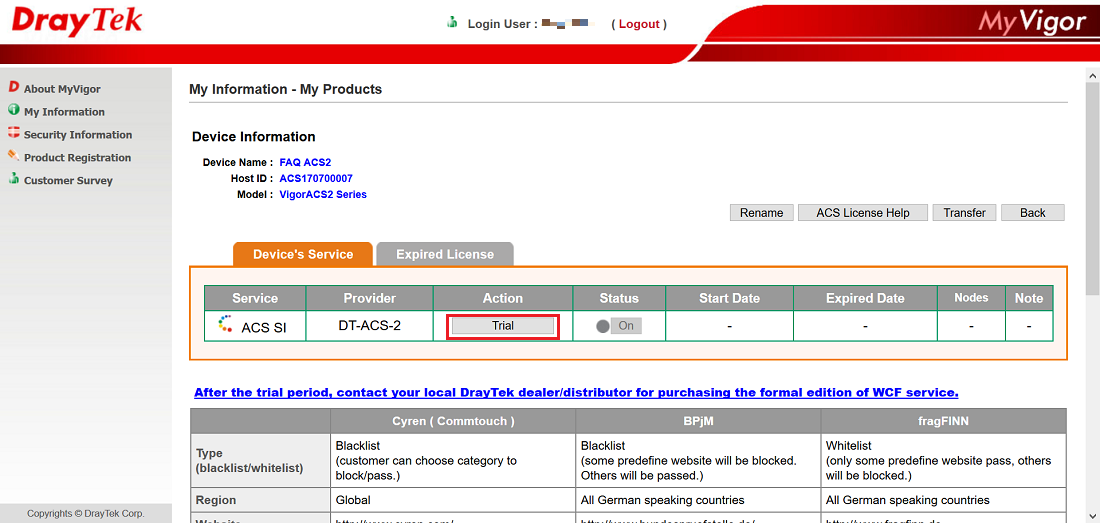The width and height of the screenshot is (1100, 523).
Task: Click the Start Date column header
Action: pyautogui.click(x=730, y=298)
